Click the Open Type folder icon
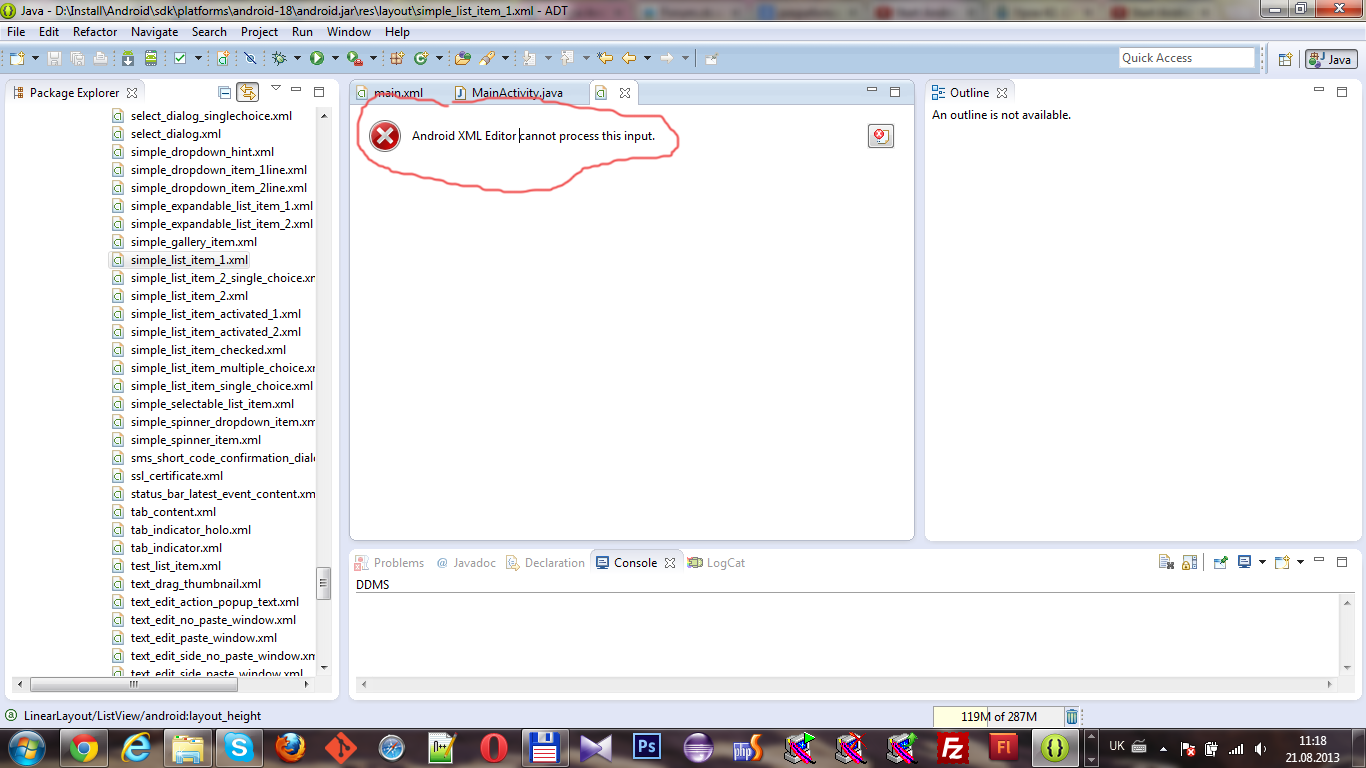Image resolution: width=1366 pixels, height=768 pixels. click(461, 58)
